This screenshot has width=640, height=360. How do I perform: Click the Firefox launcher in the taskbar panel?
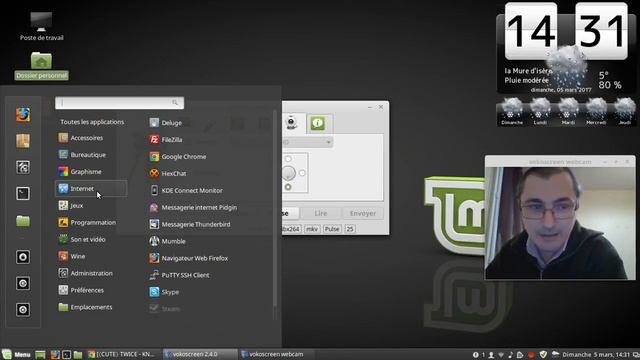point(55,354)
